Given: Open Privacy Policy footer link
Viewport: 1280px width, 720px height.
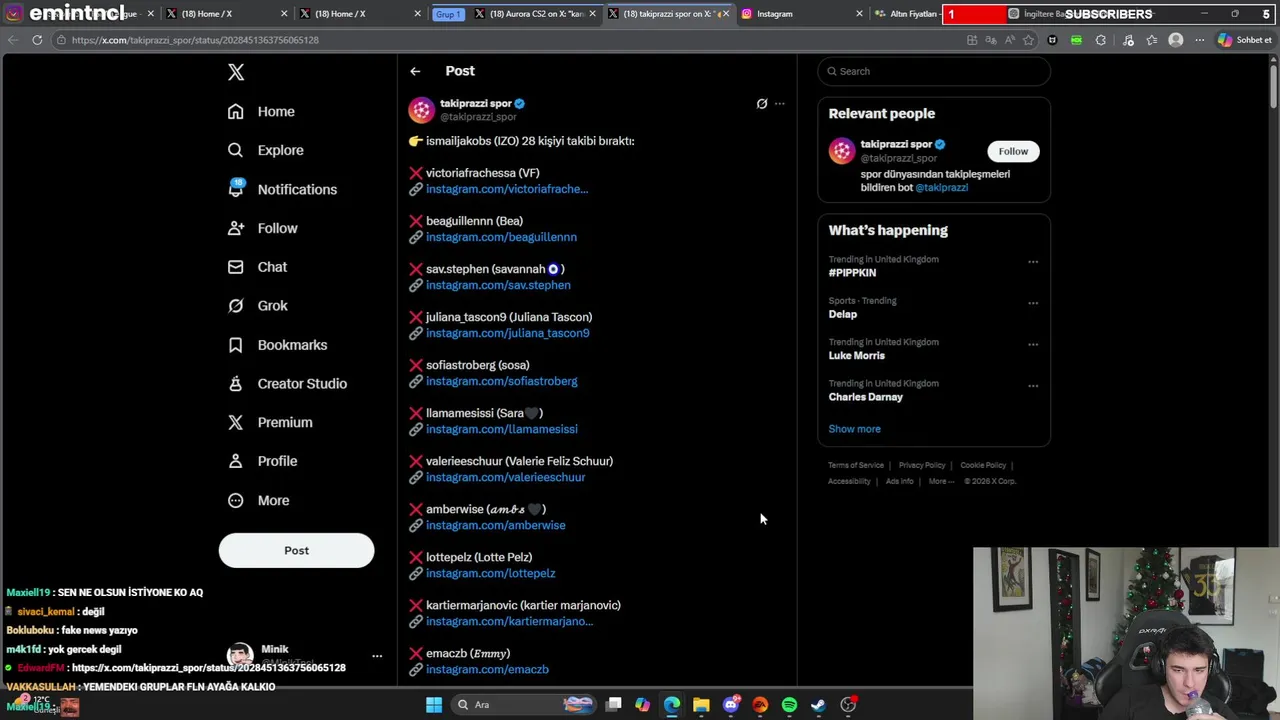Looking at the screenshot, I should [x=922, y=465].
